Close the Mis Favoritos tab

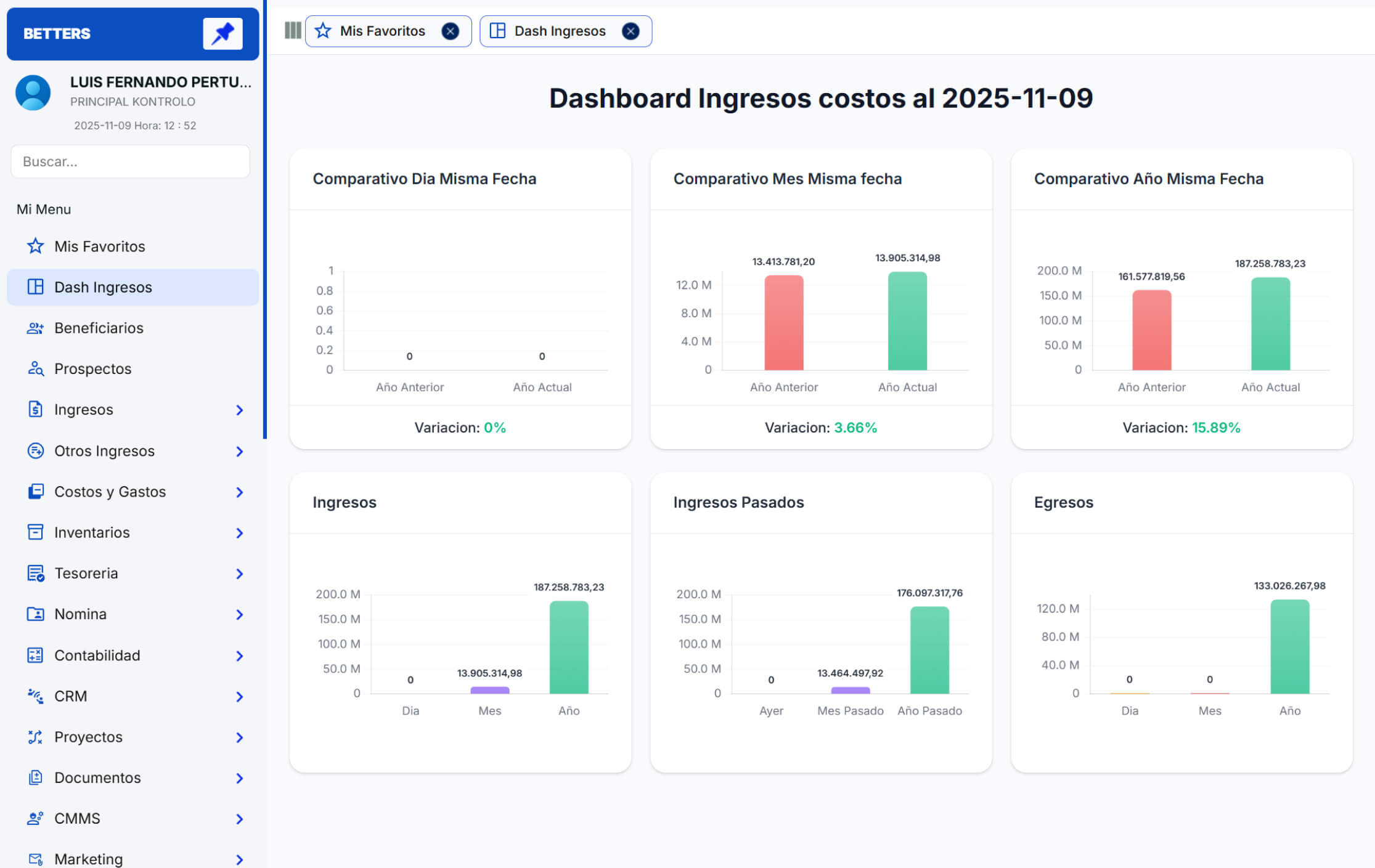coord(451,31)
